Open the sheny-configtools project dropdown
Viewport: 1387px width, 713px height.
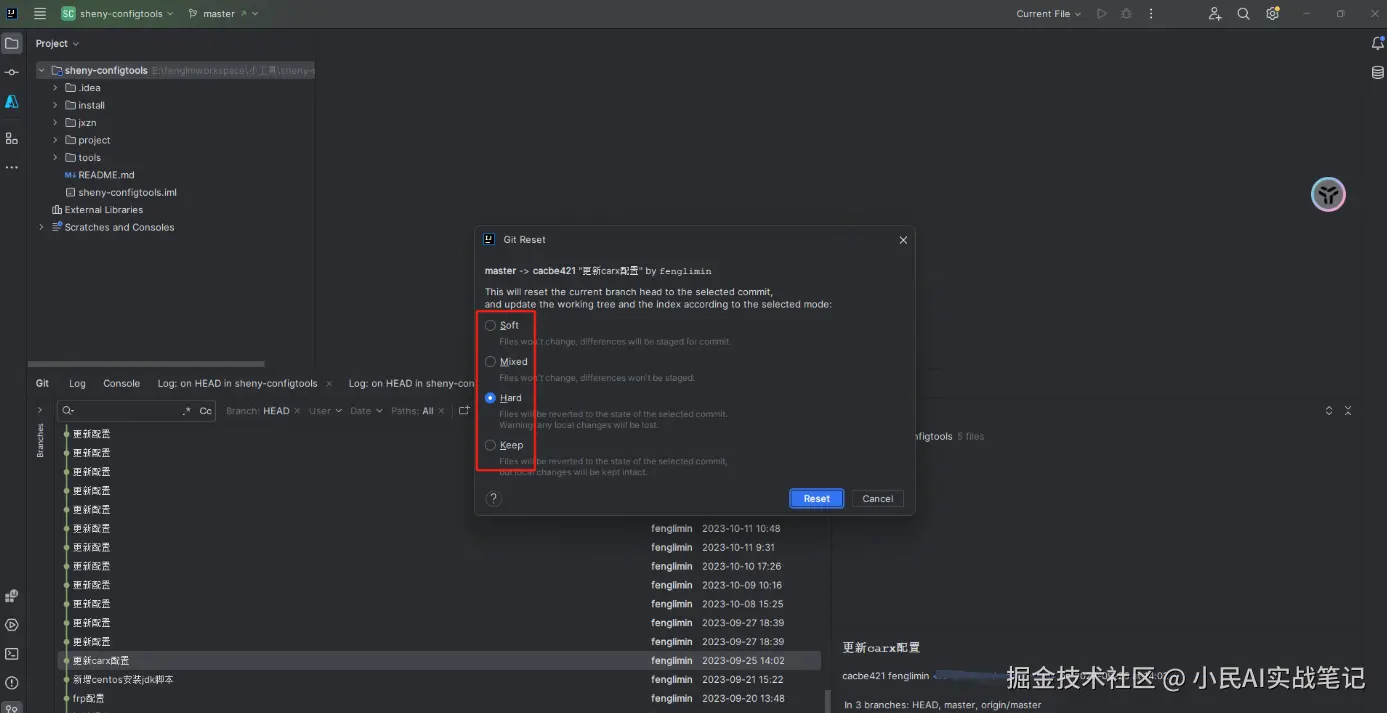click(x=117, y=14)
